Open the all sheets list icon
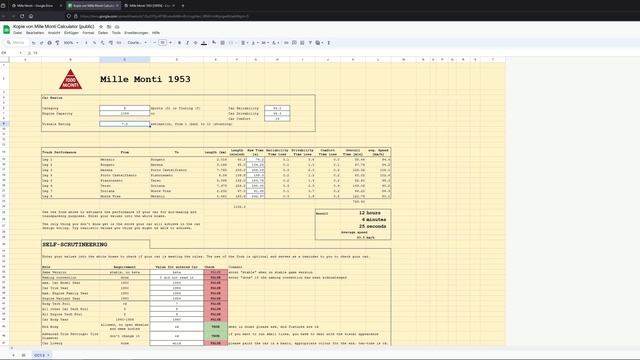Image resolution: width=640 pixels, height=360 pixels. click(23, 355)
